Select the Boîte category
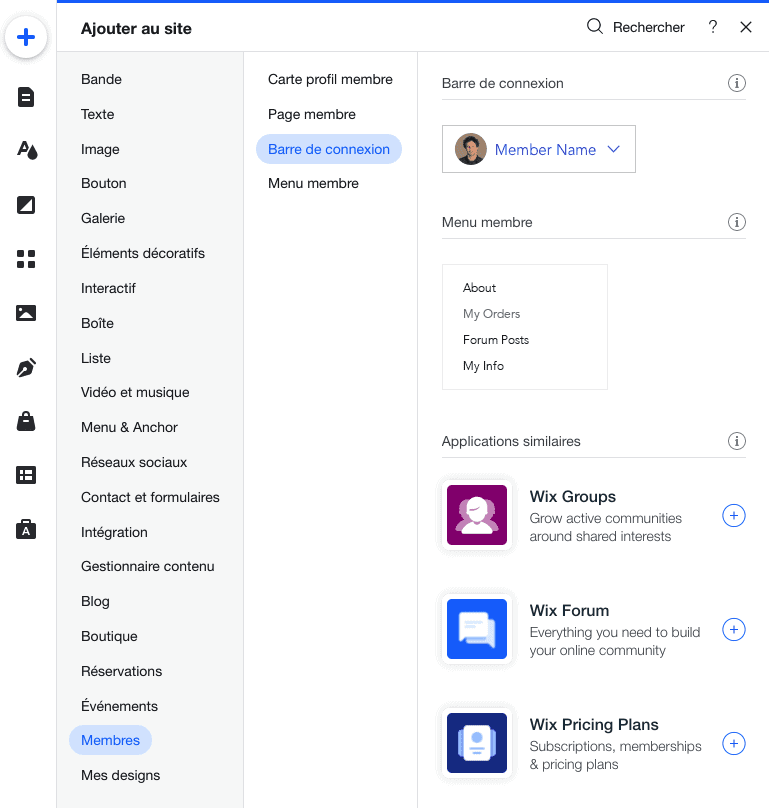769x808 pixels. pos(97,324)
